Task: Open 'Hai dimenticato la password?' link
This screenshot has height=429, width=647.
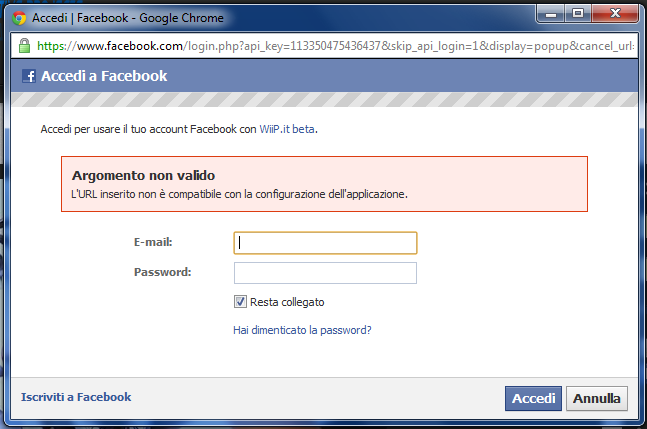Action: pyautogui.click(x=302, y=330)
